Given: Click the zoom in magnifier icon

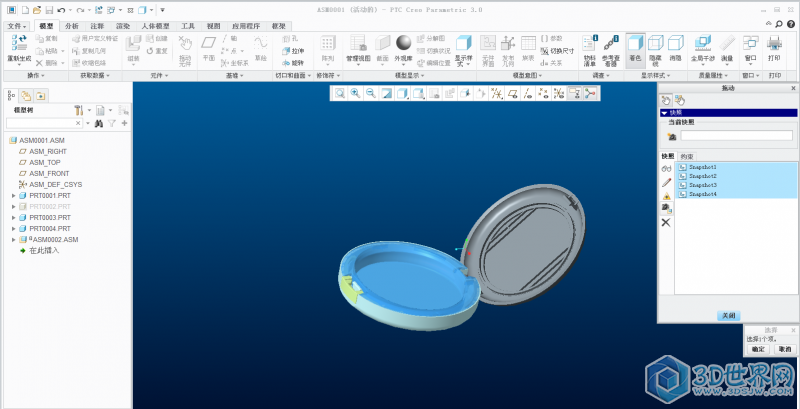Looking at the screenshot, I should tap(355, 93).
